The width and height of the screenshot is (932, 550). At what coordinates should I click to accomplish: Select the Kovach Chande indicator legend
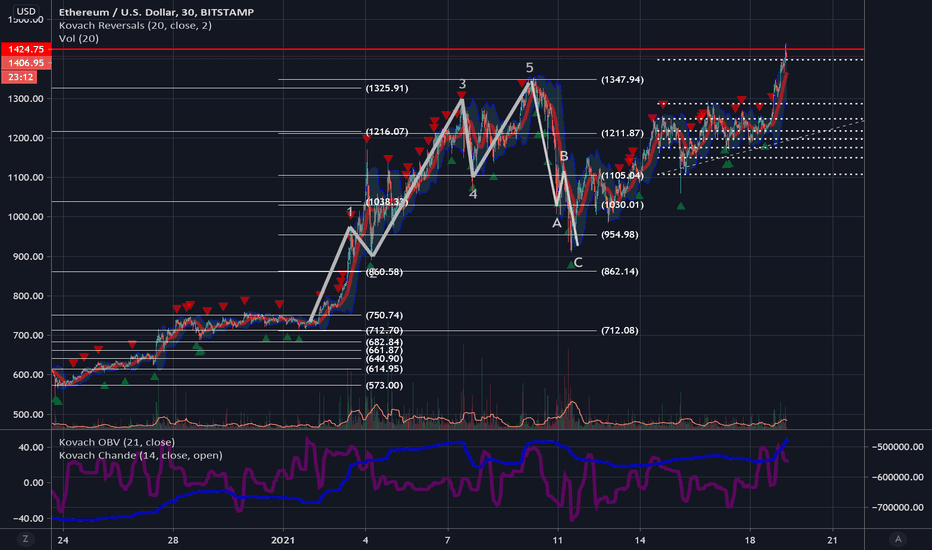pyautogui.click(x=140, y=455)
